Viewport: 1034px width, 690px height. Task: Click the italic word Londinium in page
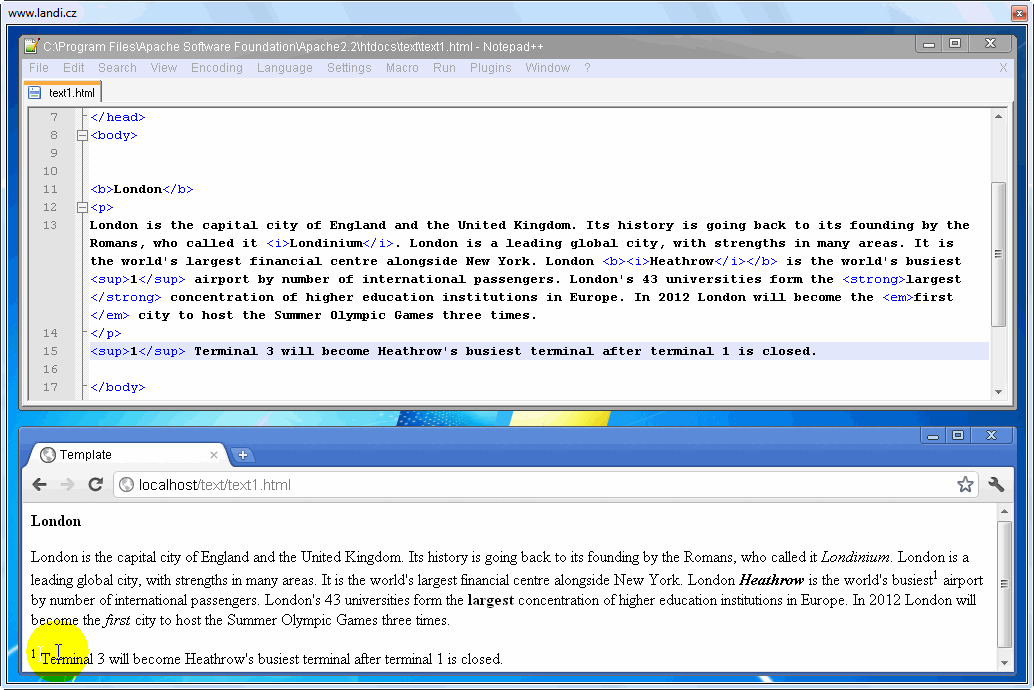[x=855, y=557]
